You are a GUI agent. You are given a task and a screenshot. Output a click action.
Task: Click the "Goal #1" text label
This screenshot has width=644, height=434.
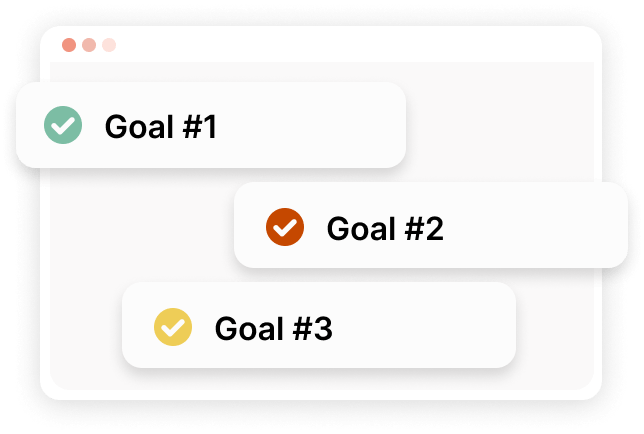(x=160, y=127)
